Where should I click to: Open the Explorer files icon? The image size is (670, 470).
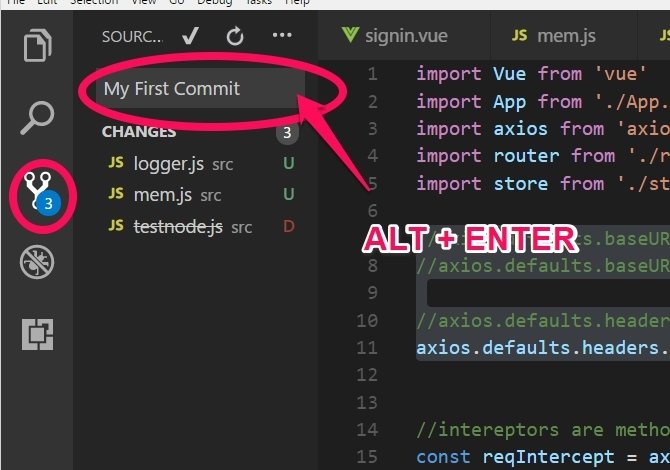38,45
